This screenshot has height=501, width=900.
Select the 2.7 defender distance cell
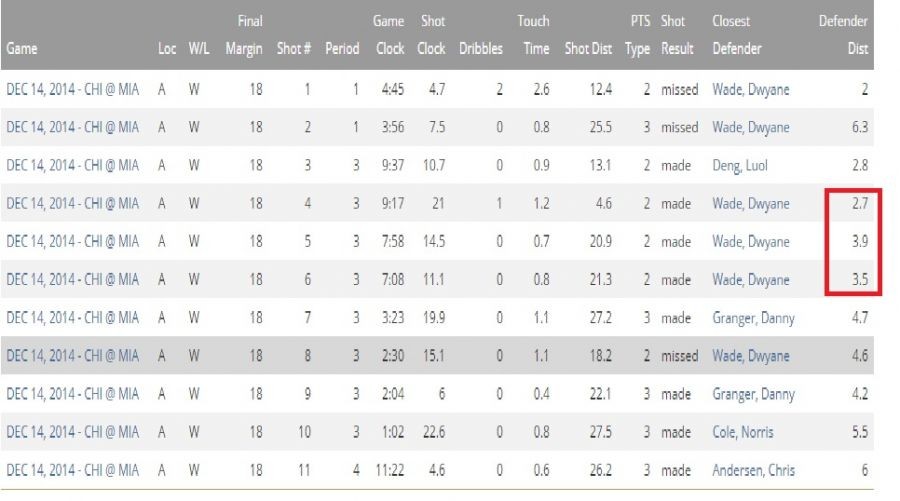click(857, 204)
